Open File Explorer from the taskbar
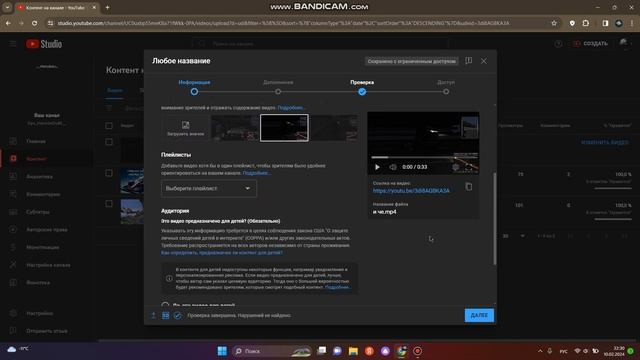The height and width of the screenshot is (360, 640). pyautogui.click(x=353, y=351)
